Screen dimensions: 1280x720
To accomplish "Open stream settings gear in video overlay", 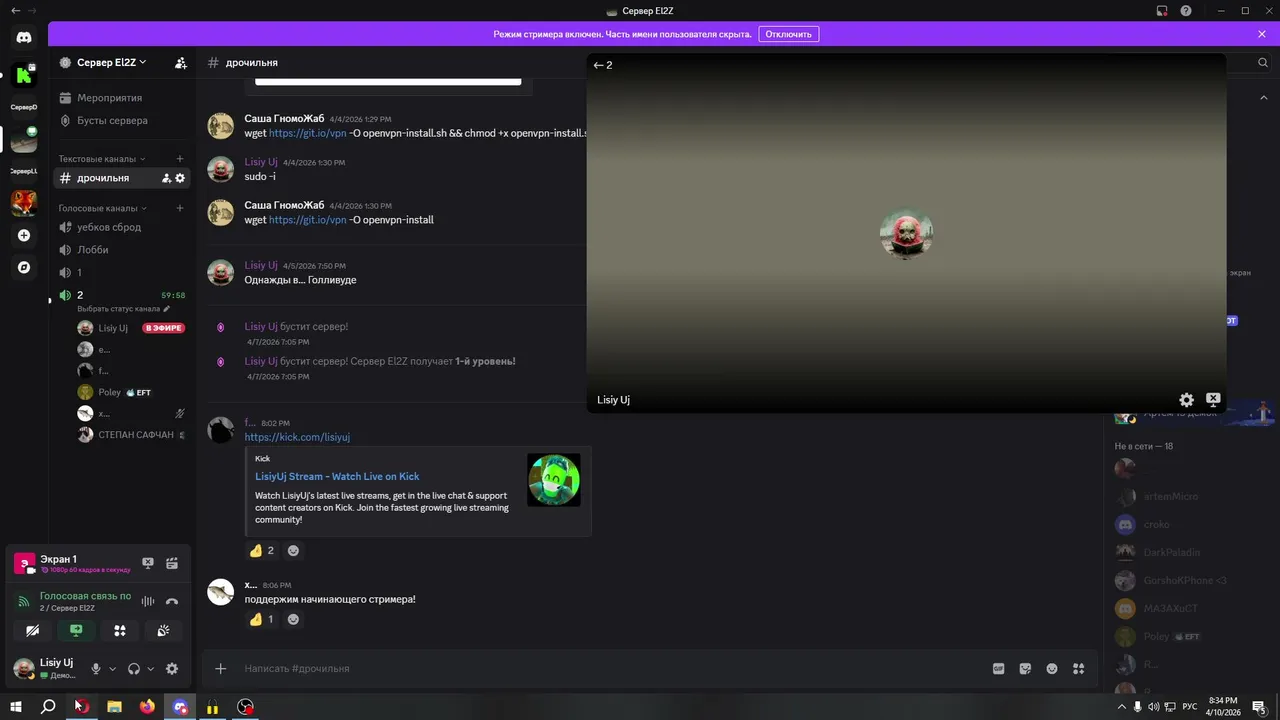I will (1186, 400).
